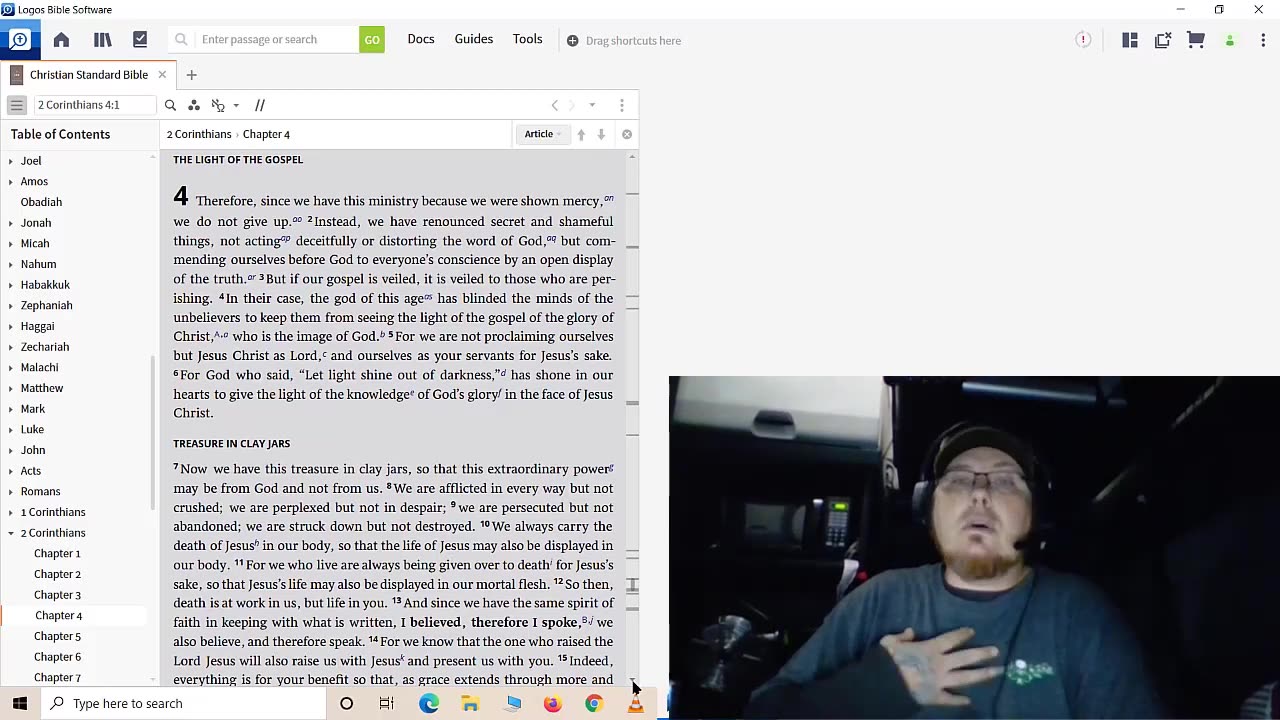Screen dimensions: 1280x720
Task: Select Chapter 6 under 2 Corinthians
Action: tap(57, 657)
